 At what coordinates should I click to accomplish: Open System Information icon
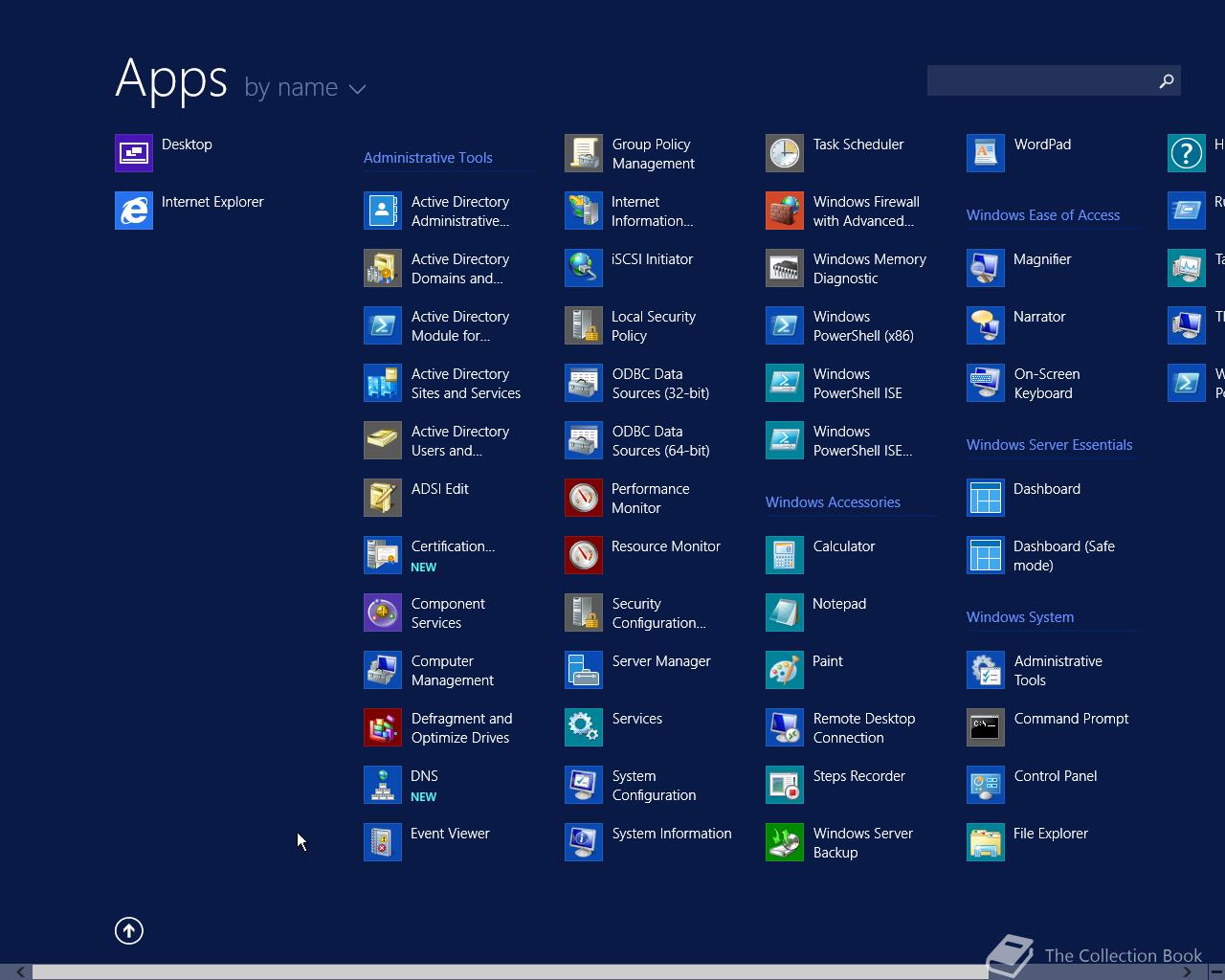click(x=584, y=842)
